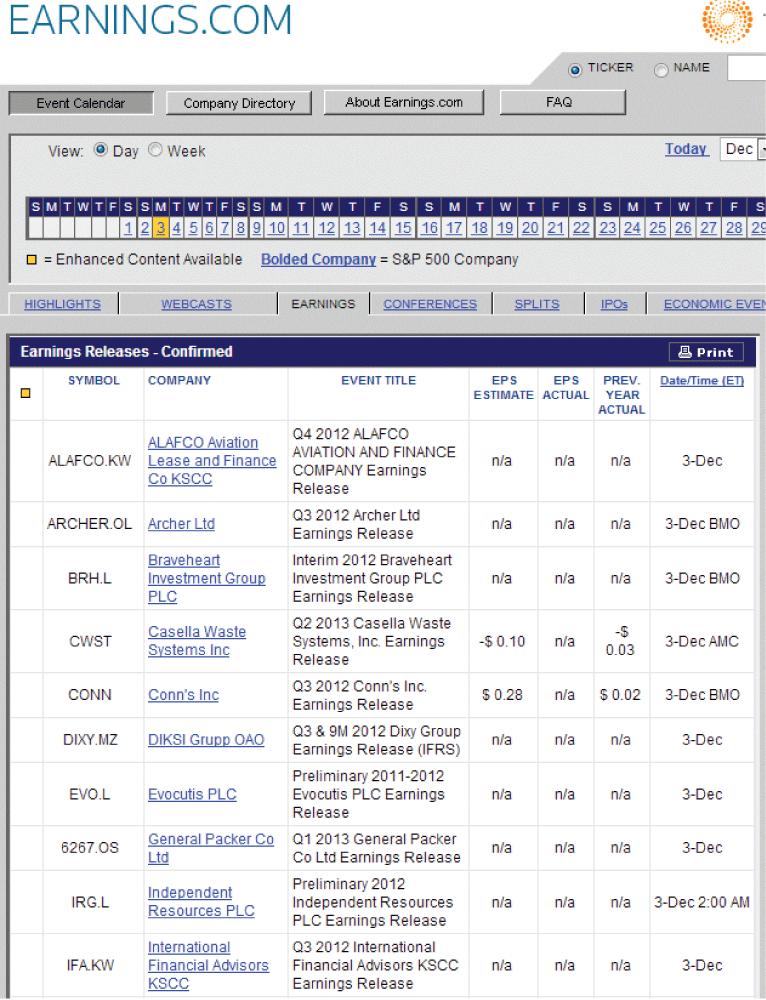Open the Conn's Inc company link
This screenshot has height=1000, width=766.
pos(183,695)
